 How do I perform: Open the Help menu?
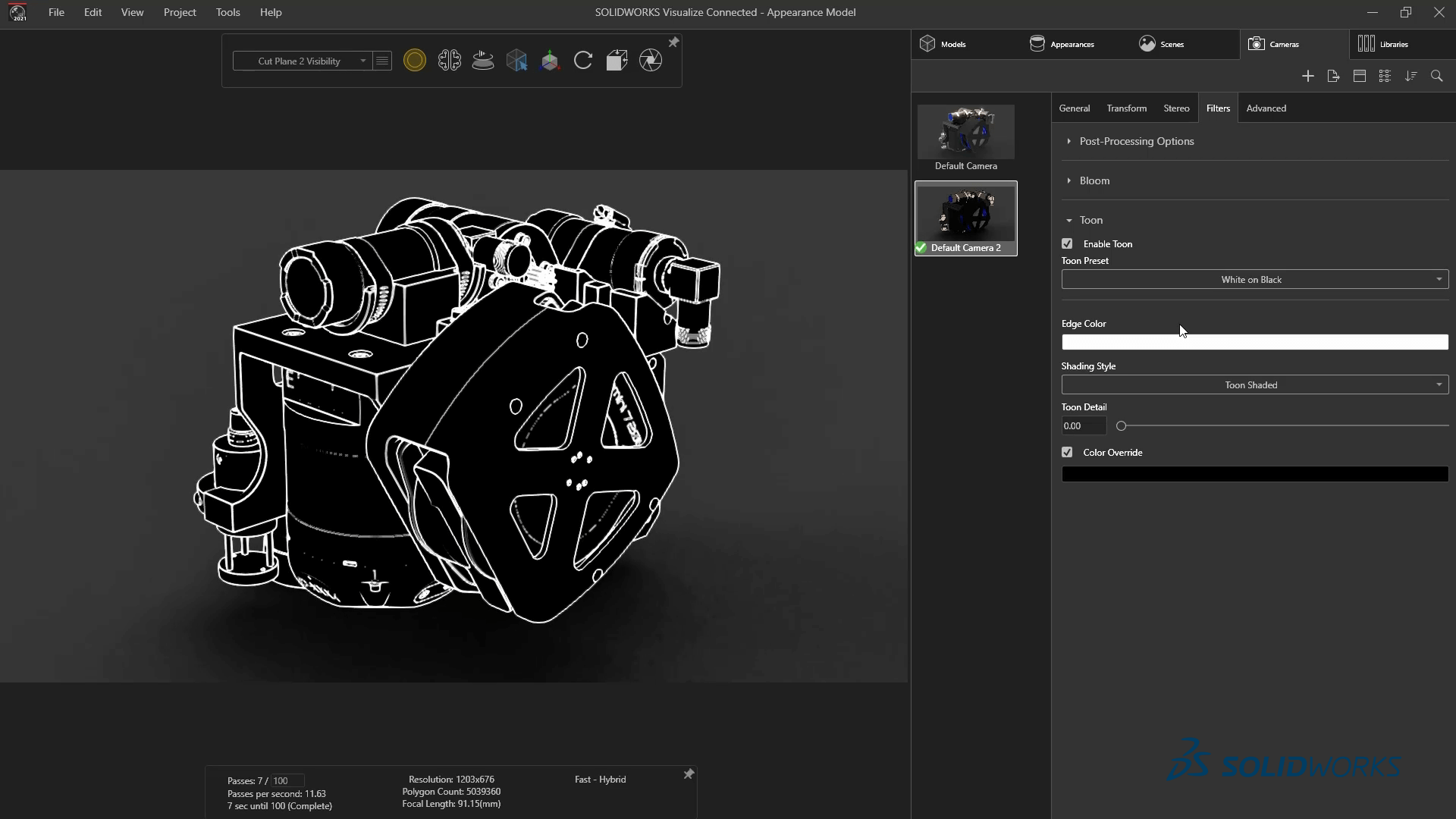click(x=271, y=12)
